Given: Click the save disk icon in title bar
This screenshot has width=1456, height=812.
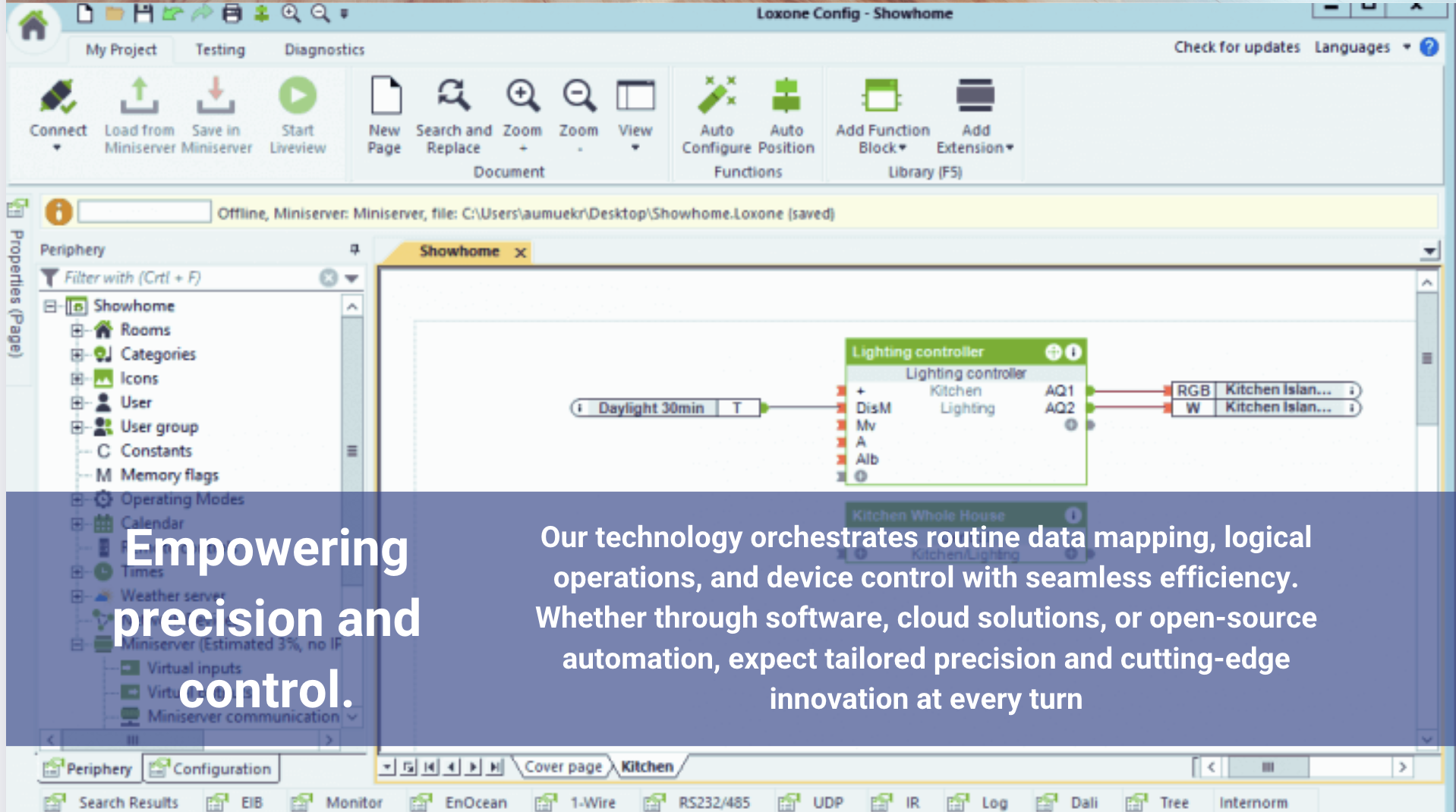Looking at the screenshot, I should (x=143, y=13).
